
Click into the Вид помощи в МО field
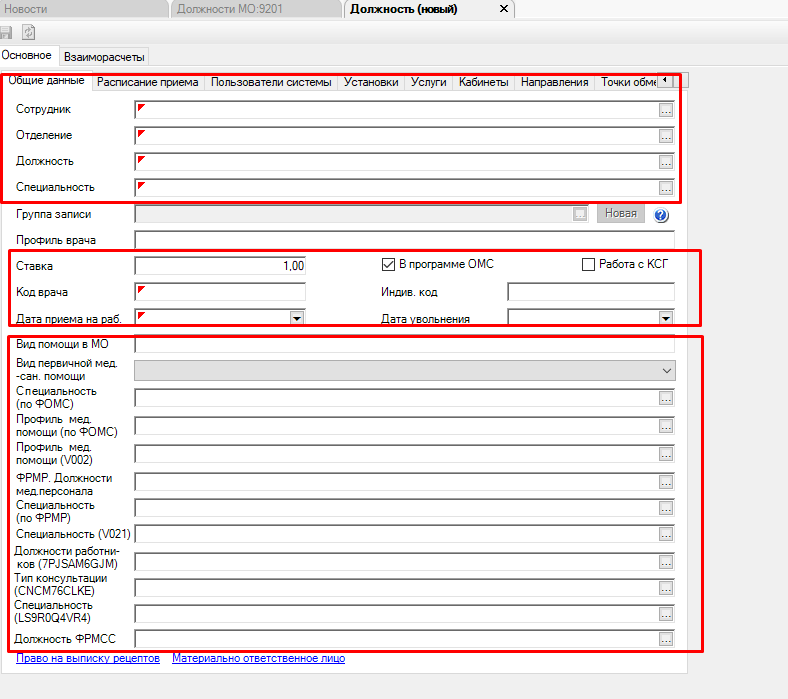(405, 345)
